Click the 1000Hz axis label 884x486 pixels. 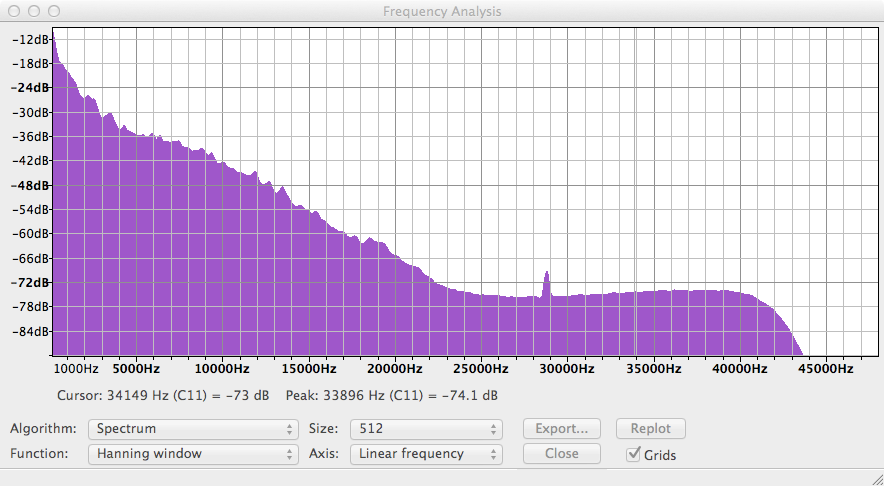[76, 369]
